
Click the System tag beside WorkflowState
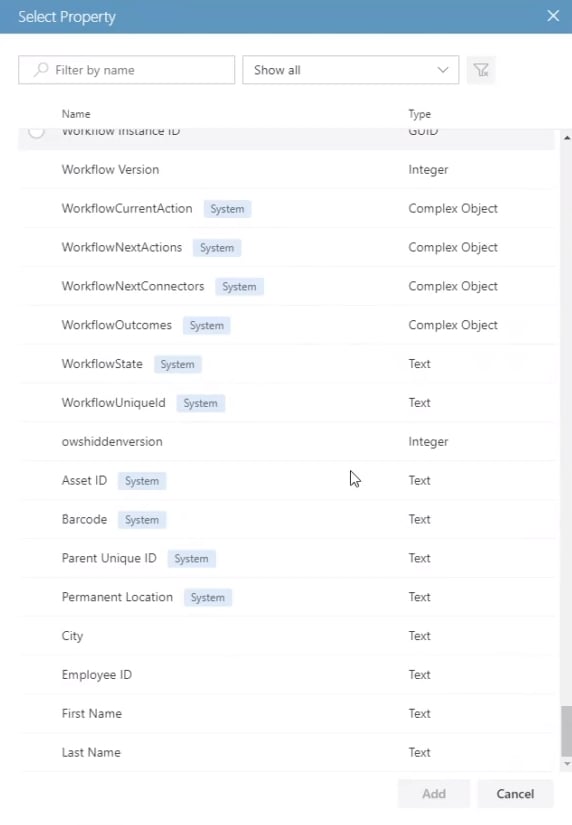177,364
